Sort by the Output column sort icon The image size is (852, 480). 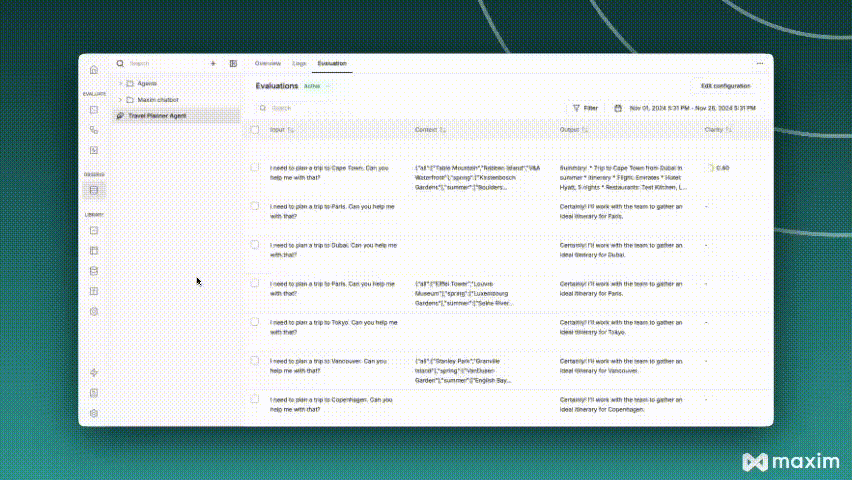(x=585, y=130)
